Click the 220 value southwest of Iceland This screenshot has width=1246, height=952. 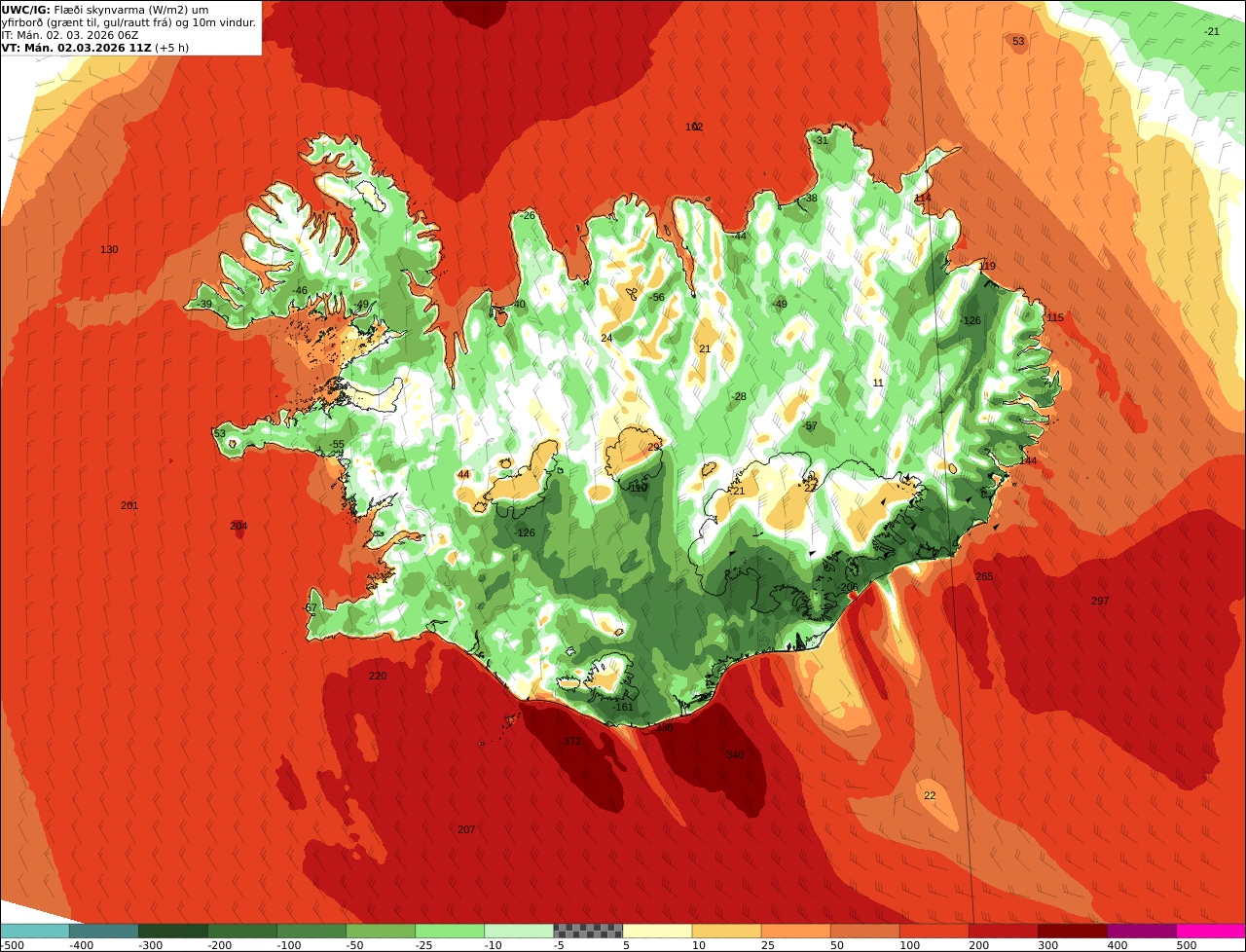[378, 677]
